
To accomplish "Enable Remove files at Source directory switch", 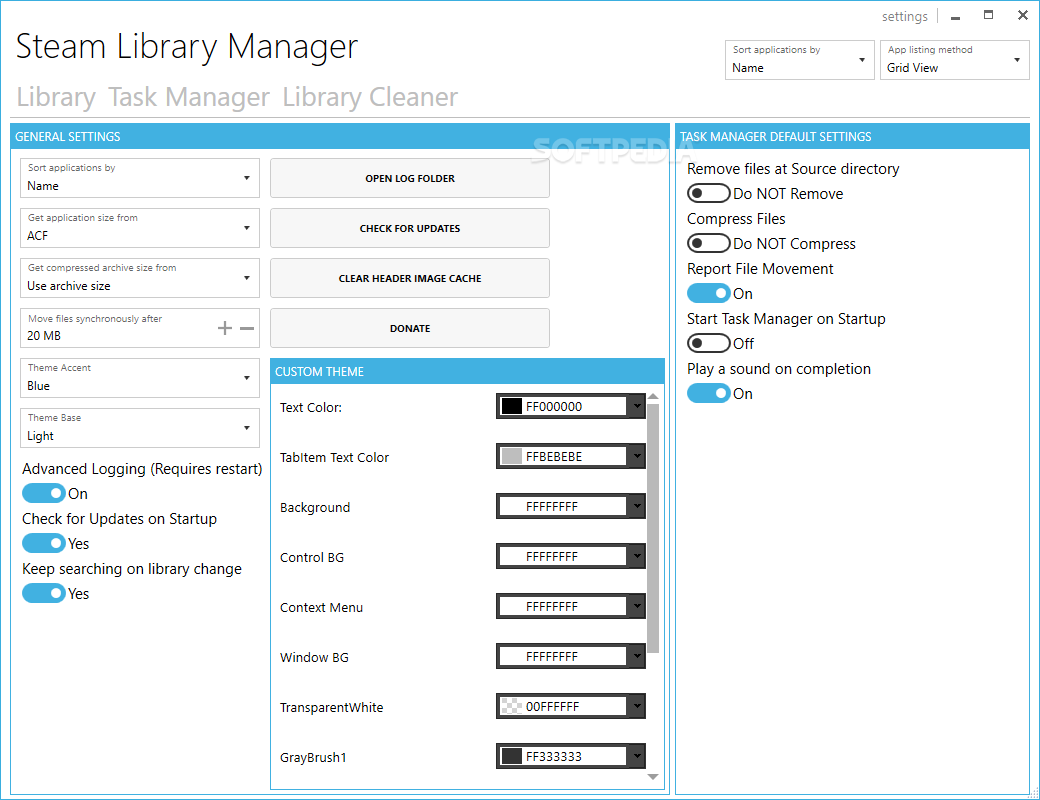I will (708, 193).
